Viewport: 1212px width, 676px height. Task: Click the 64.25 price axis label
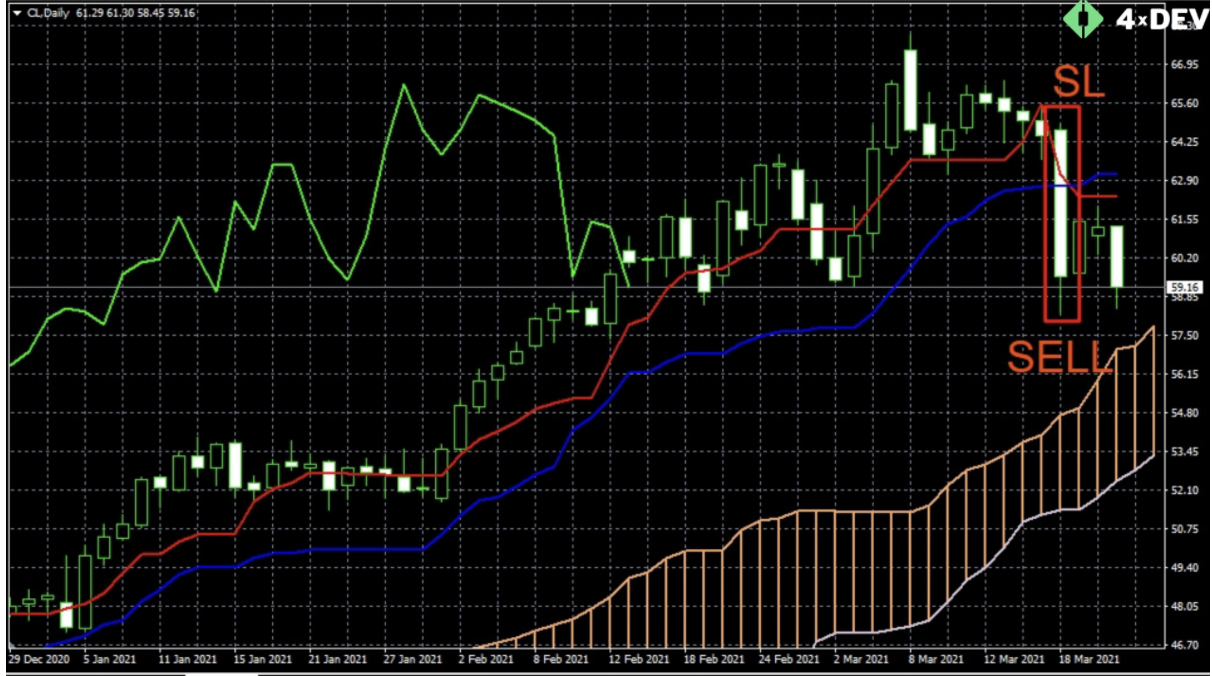coord(1184,142)
